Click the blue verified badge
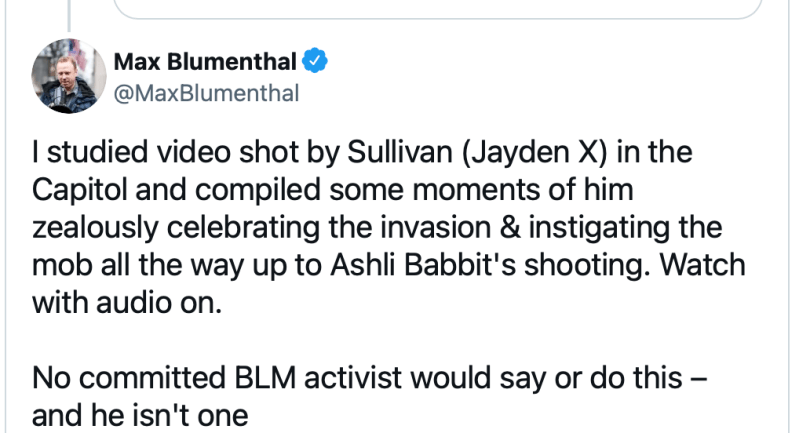Screen dimensions: 799x433 315,63
